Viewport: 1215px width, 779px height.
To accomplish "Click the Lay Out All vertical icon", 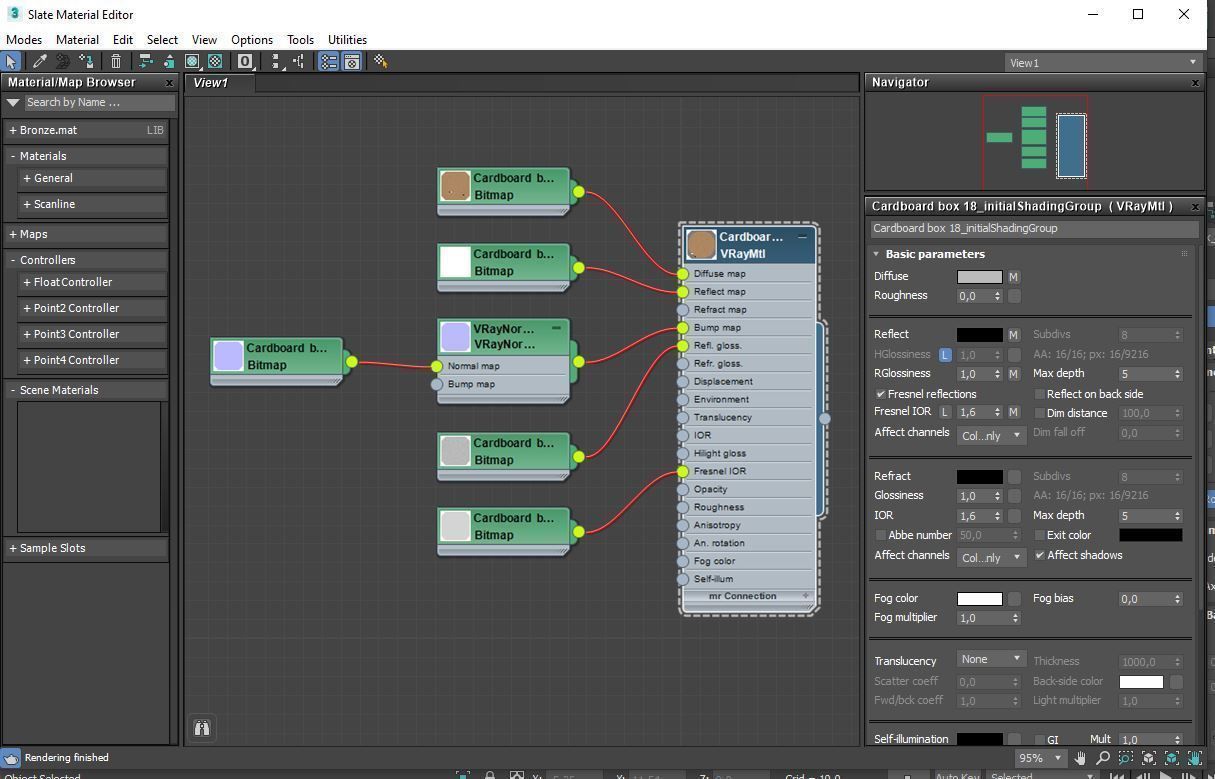I will pyautogui.click(x=277, y=61).
